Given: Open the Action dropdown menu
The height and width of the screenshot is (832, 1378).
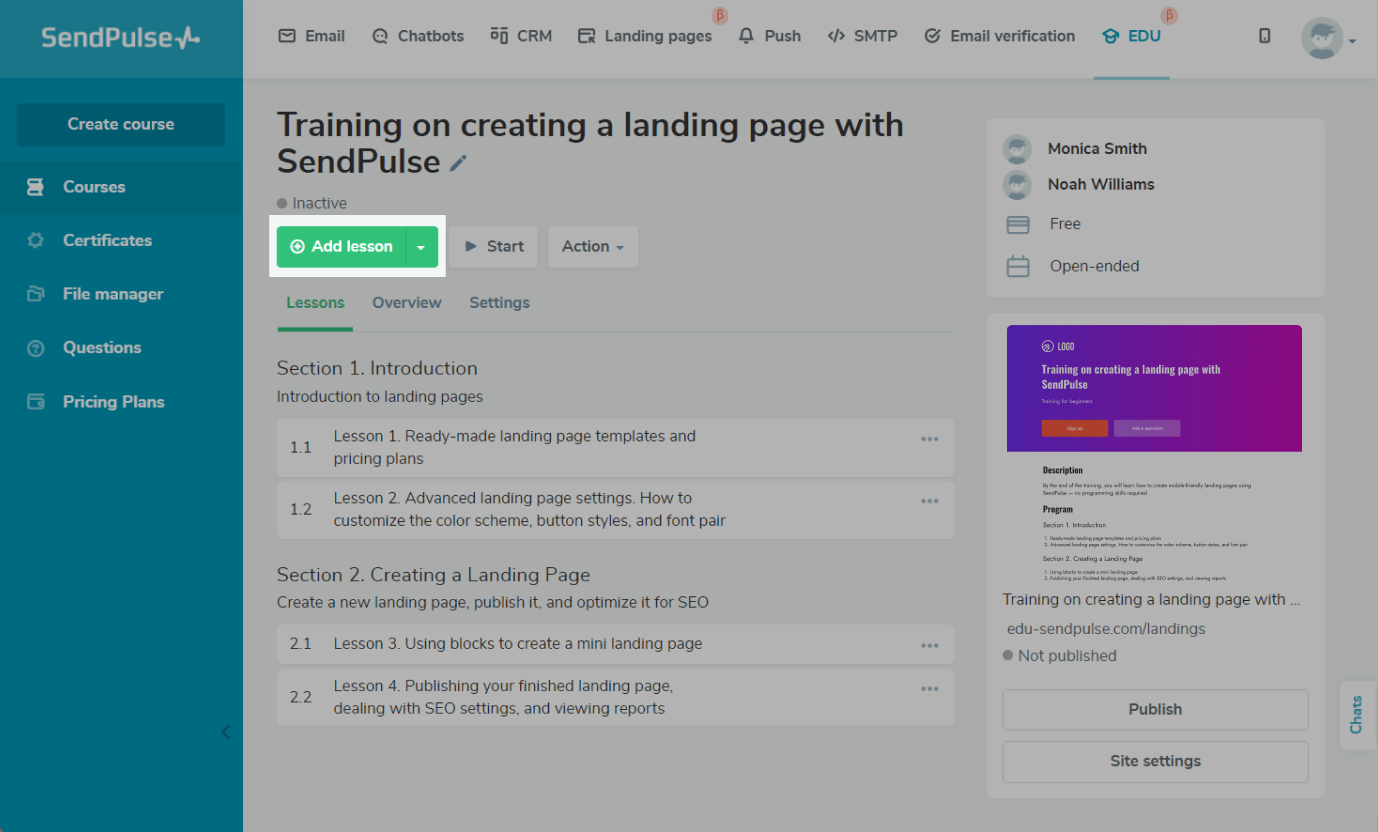Looking at the screenshot, I should 593,247.
